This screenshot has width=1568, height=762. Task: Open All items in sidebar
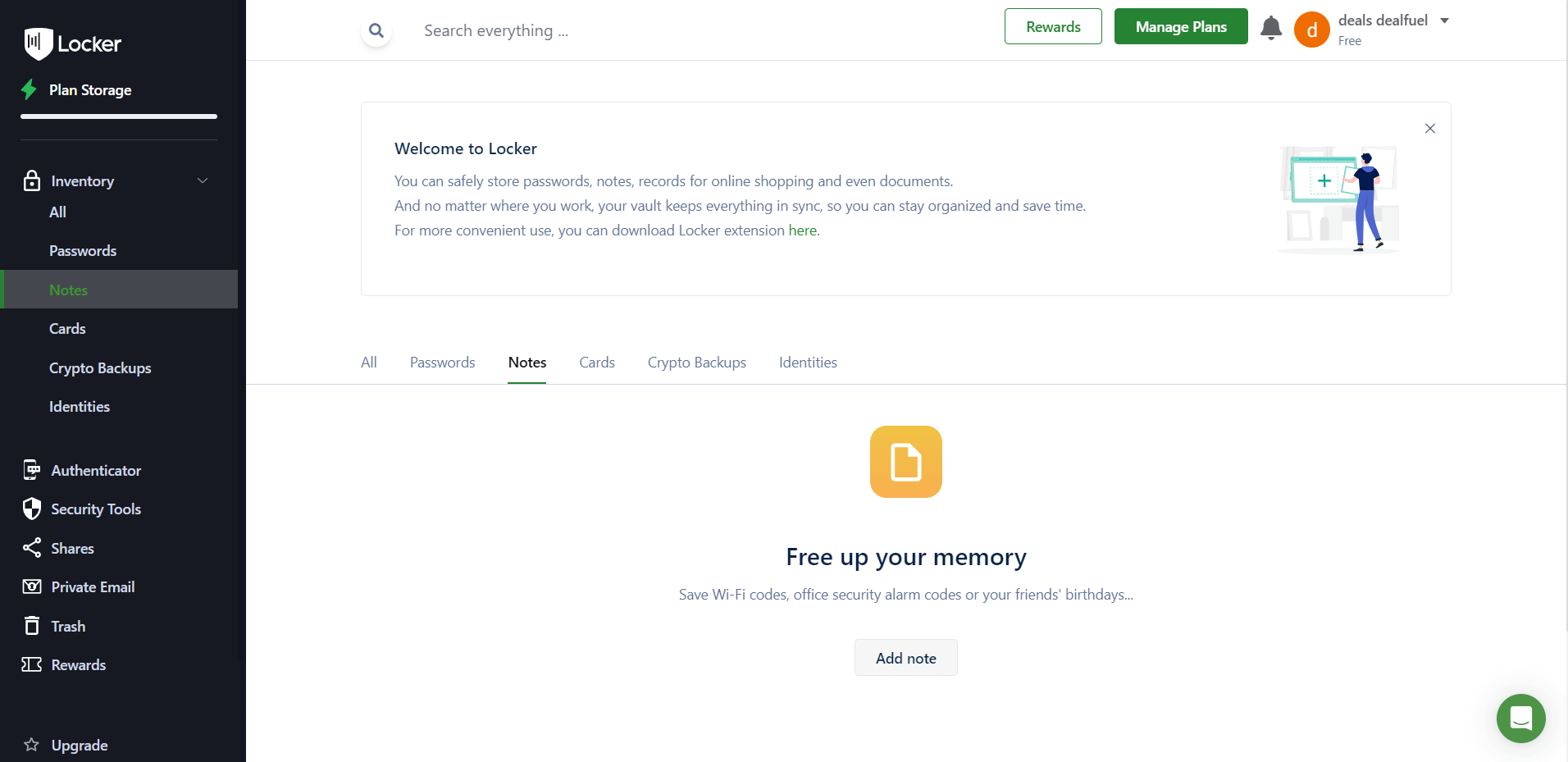coord(57,212)
